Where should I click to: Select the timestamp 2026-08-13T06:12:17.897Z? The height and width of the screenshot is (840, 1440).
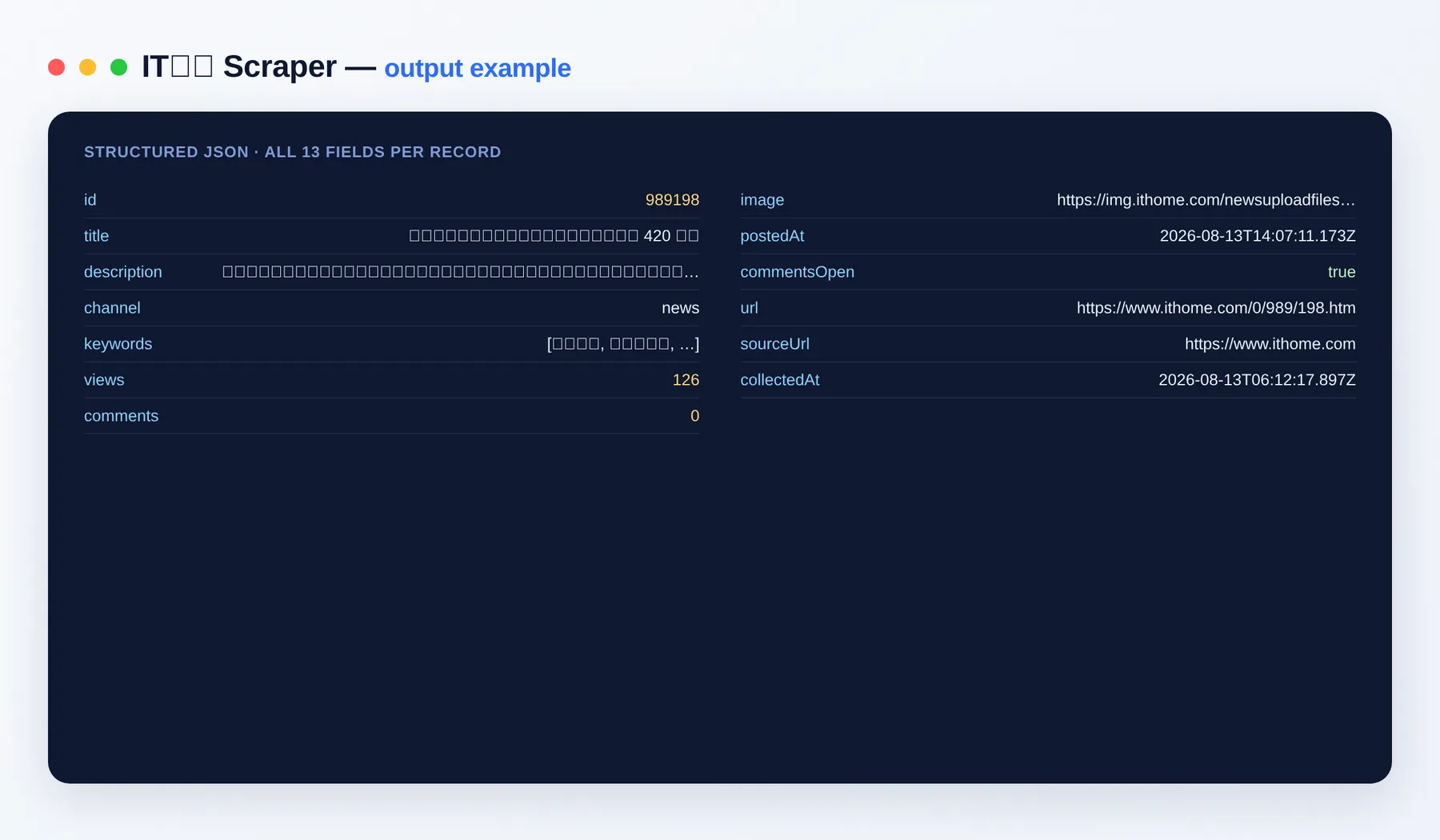(1257, 380)
